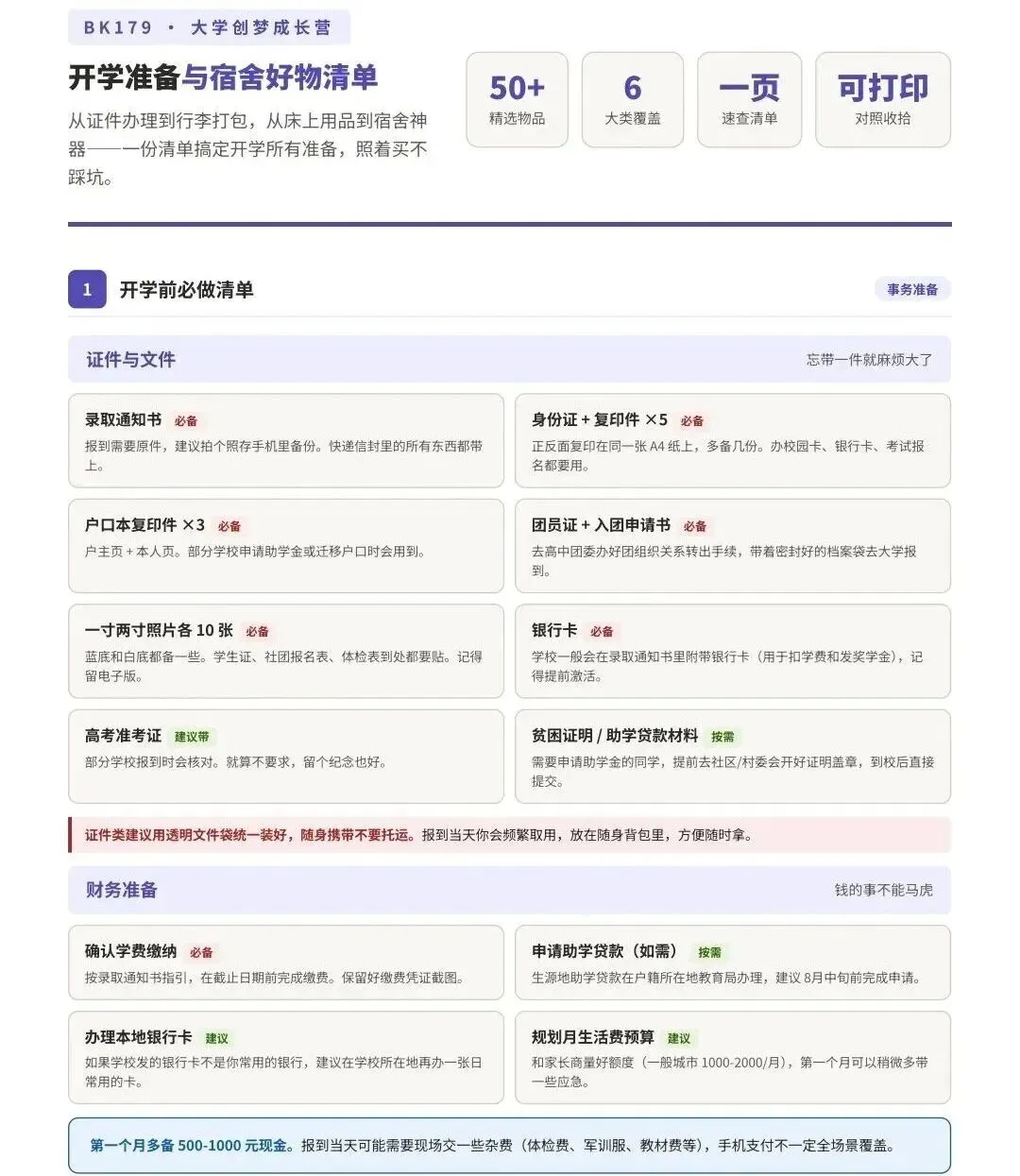The height and width of the screenshot is (1176, 1020).
Task: Click the 必备 tag beside 身份证 + 复印件
Action: 692,421
